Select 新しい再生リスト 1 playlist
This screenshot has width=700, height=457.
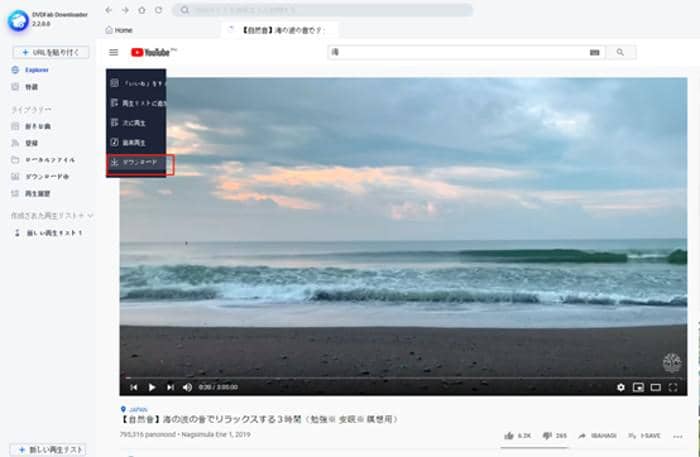[x=49, y=233]
